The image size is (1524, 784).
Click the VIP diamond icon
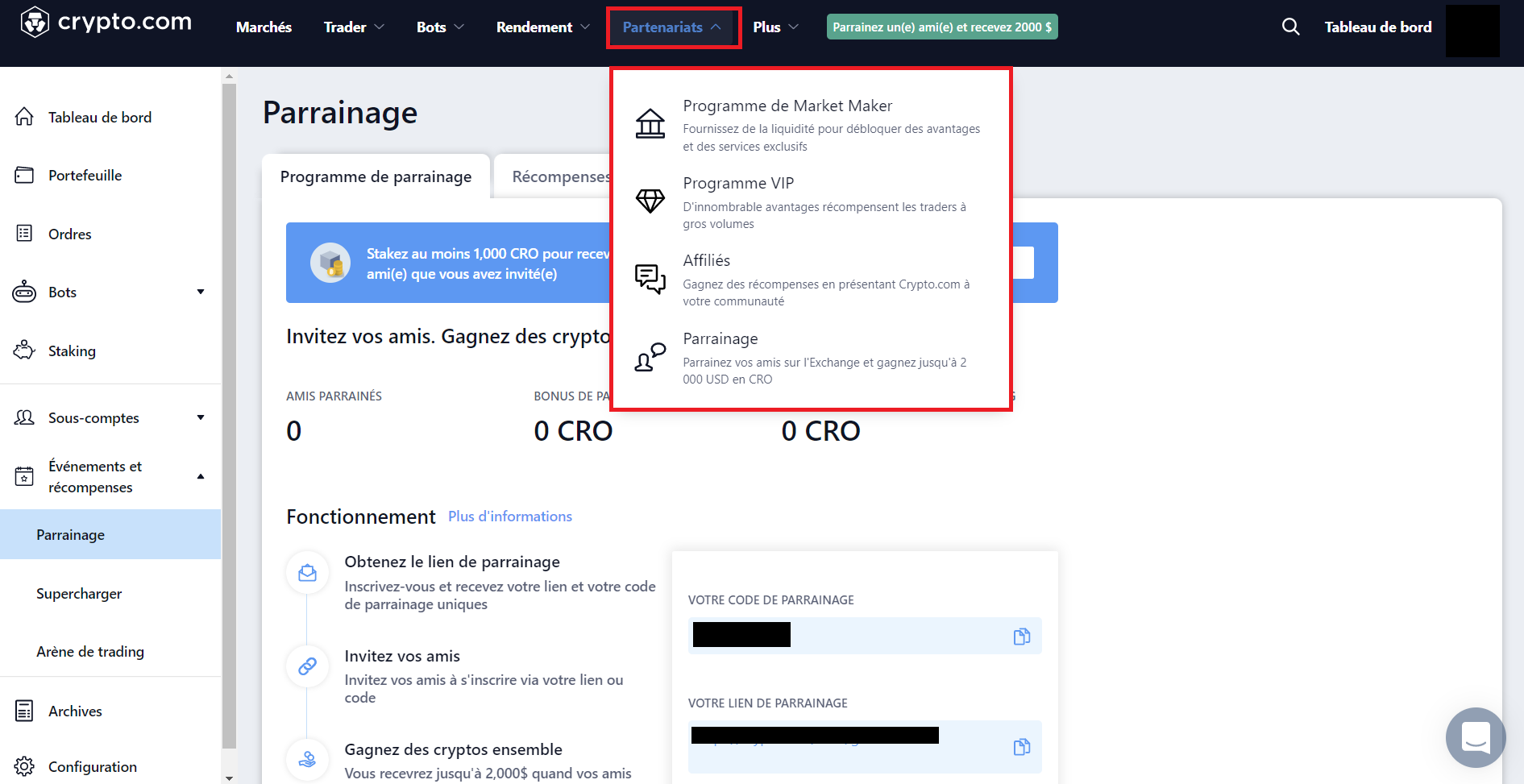[x=650, y=201]
